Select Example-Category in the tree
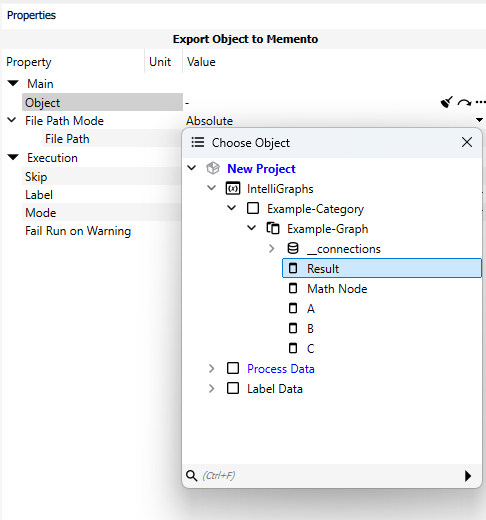Viewport: 486px width, 520px height. click(315, 209)
